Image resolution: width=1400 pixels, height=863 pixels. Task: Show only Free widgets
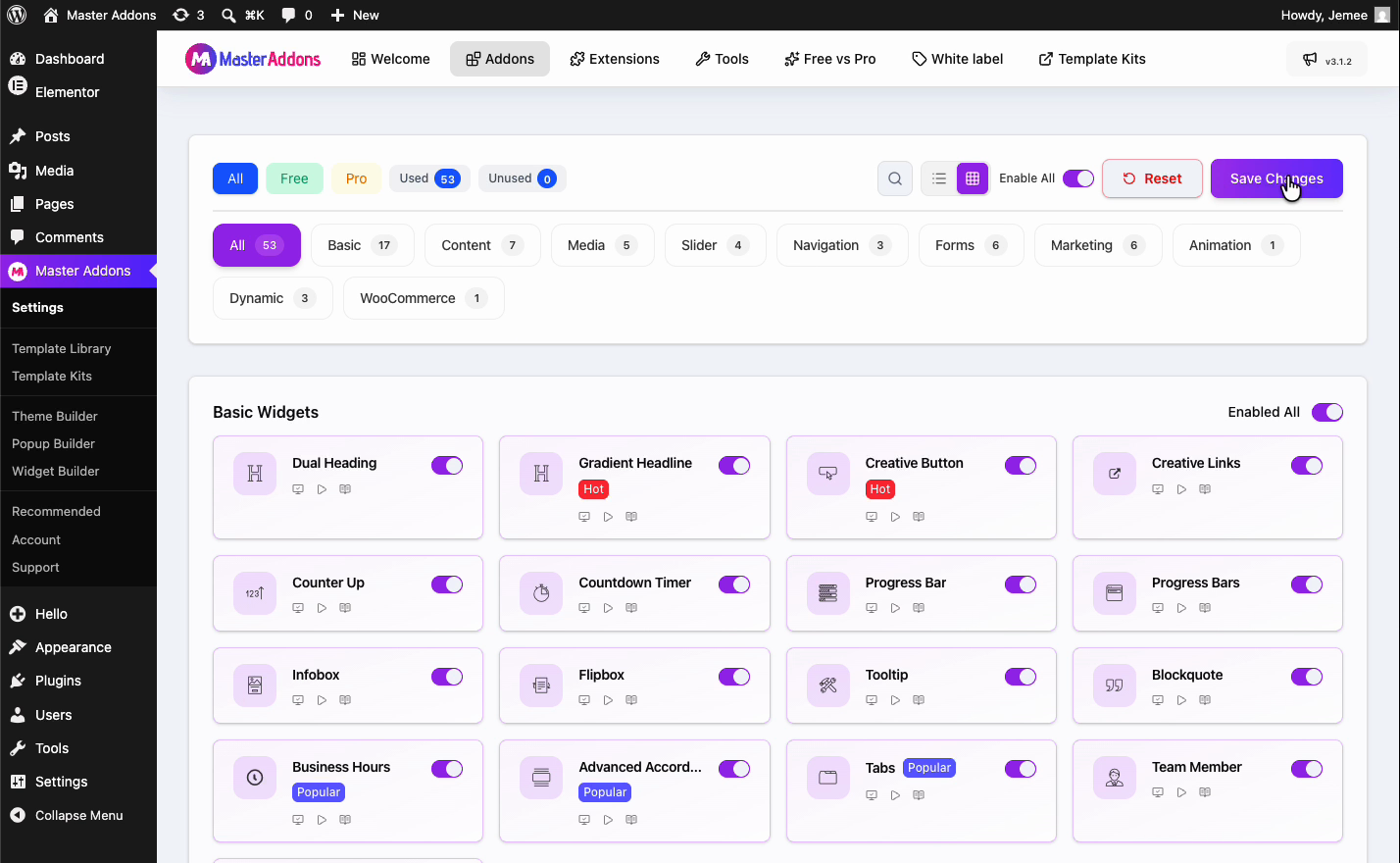click(x=294, y=178)
